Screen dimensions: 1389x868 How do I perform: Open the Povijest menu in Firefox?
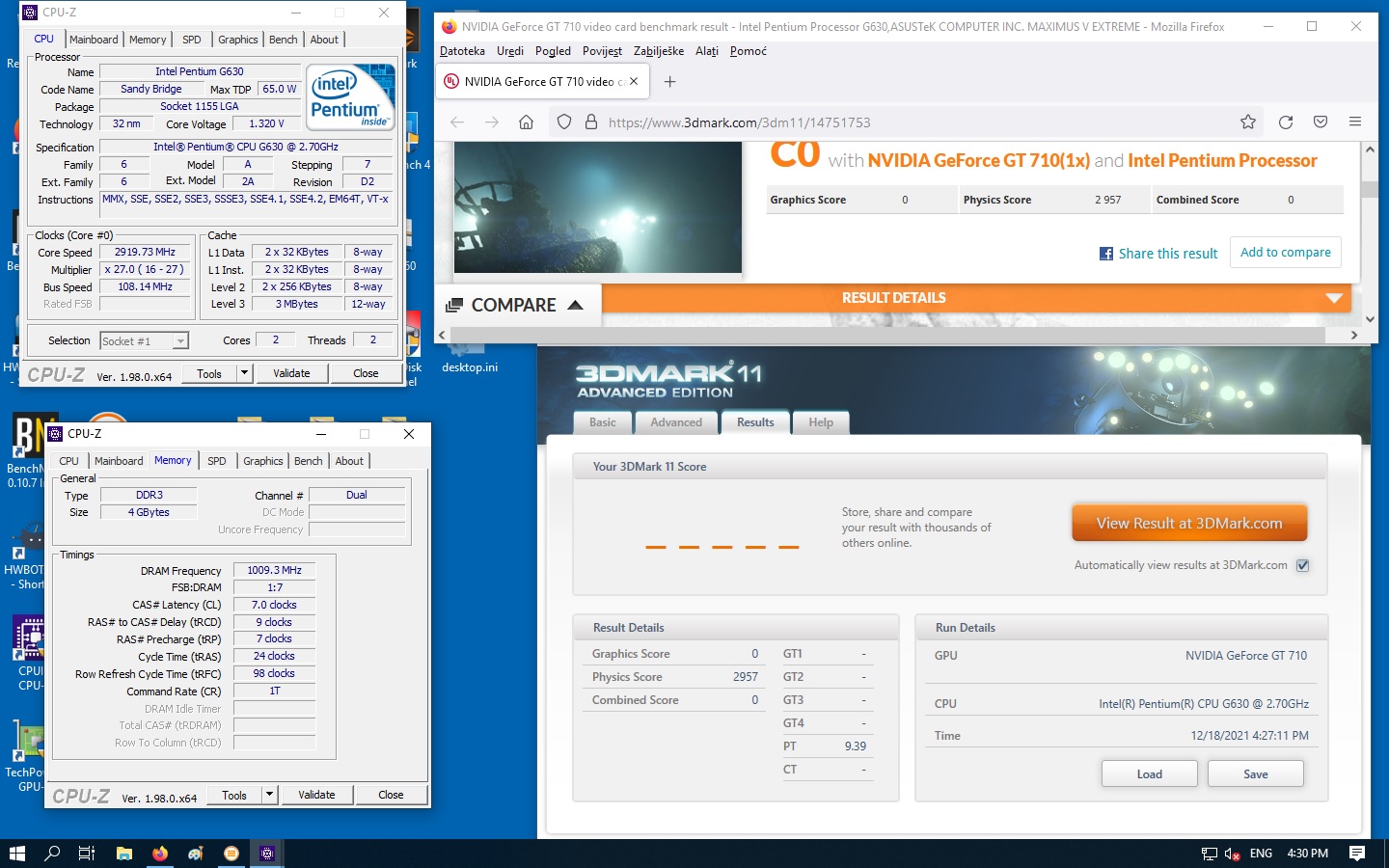[602, 51]
